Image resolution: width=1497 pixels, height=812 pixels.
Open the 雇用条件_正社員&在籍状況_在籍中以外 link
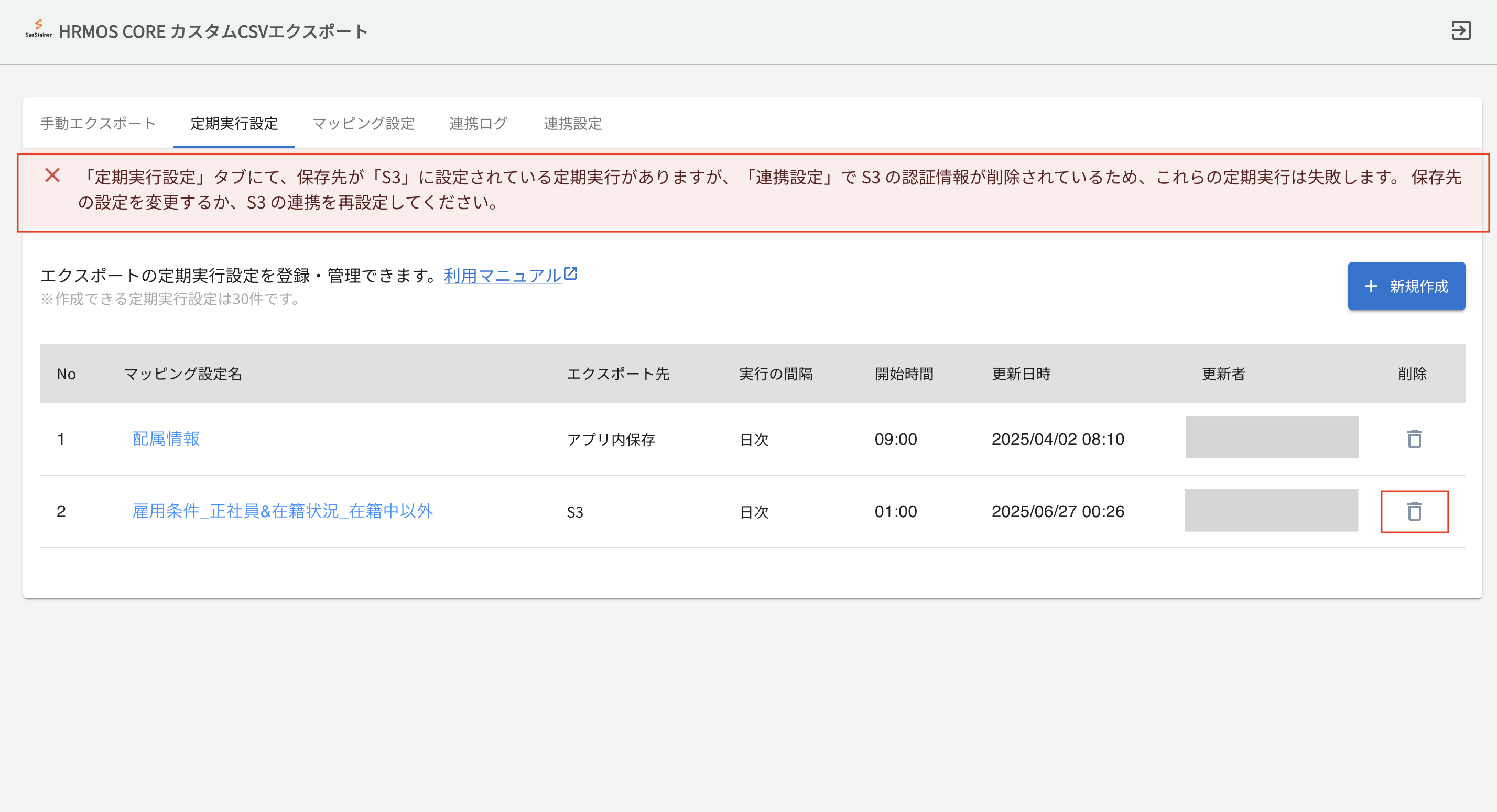pyautogui.click(x=283, y=511)
